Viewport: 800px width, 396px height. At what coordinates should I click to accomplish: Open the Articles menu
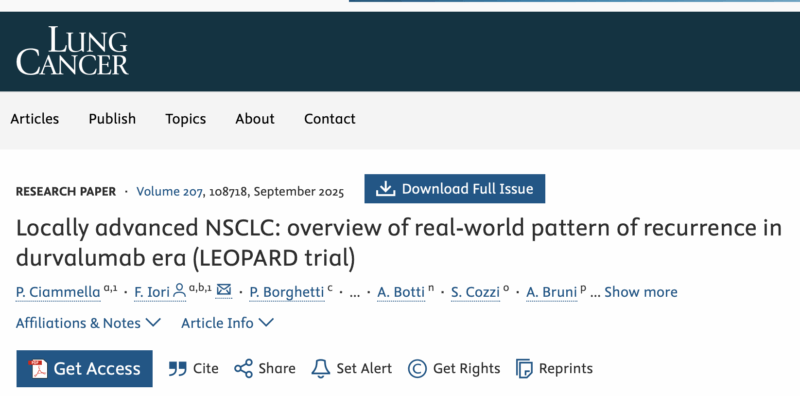tap(35, 119)
